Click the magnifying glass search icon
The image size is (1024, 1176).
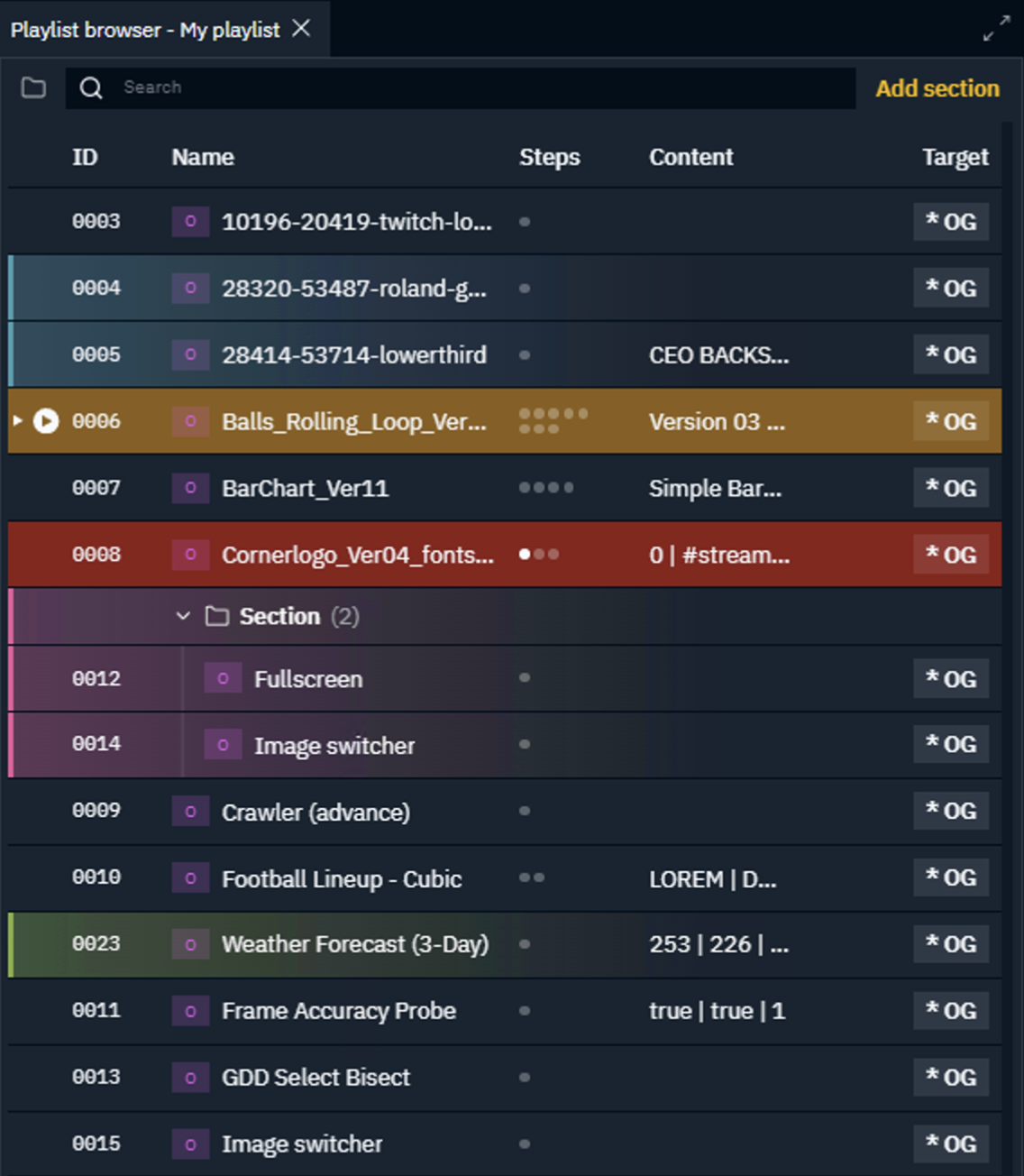(91, 87)
